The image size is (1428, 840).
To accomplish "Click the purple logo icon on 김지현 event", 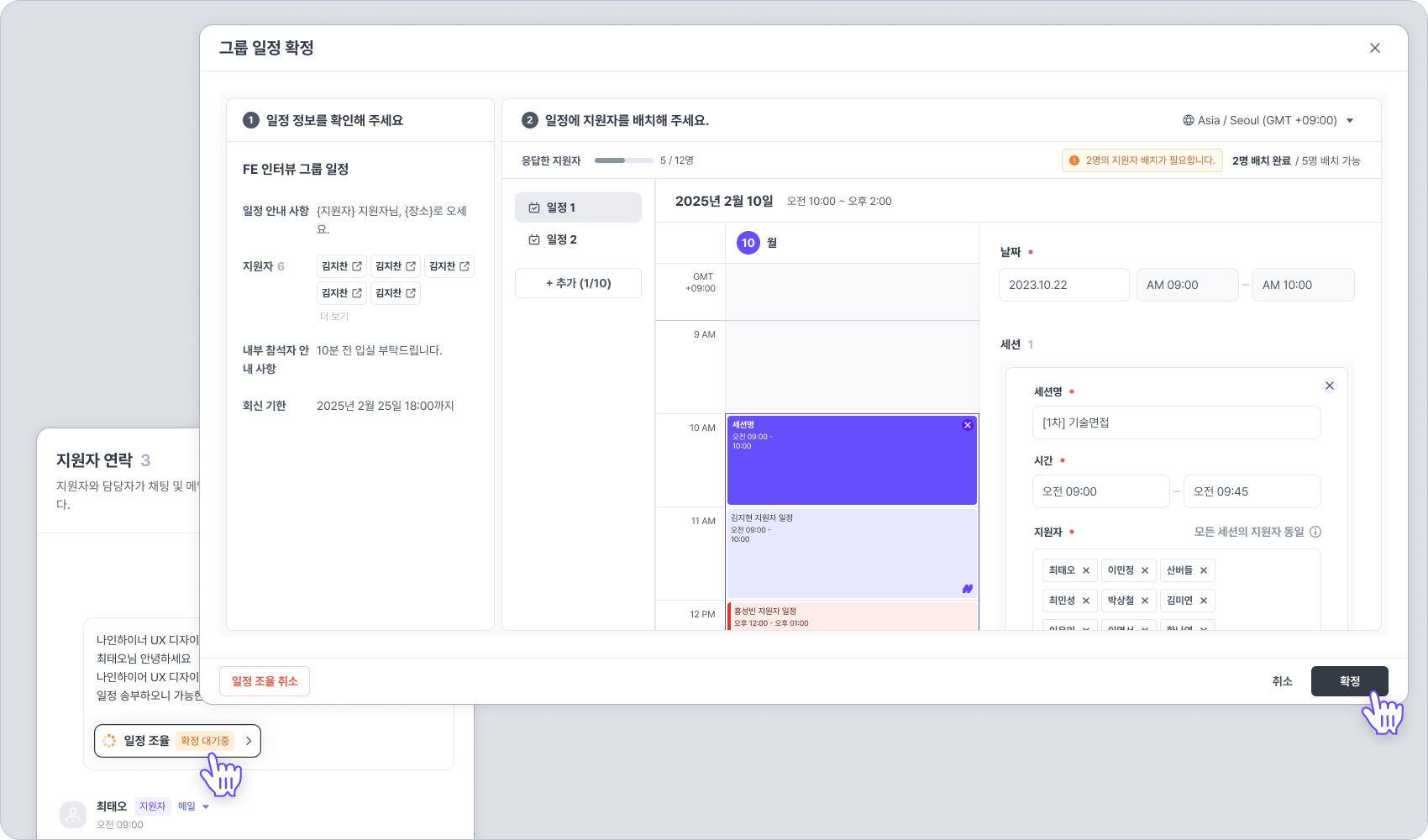I will [x=968, y=589].
